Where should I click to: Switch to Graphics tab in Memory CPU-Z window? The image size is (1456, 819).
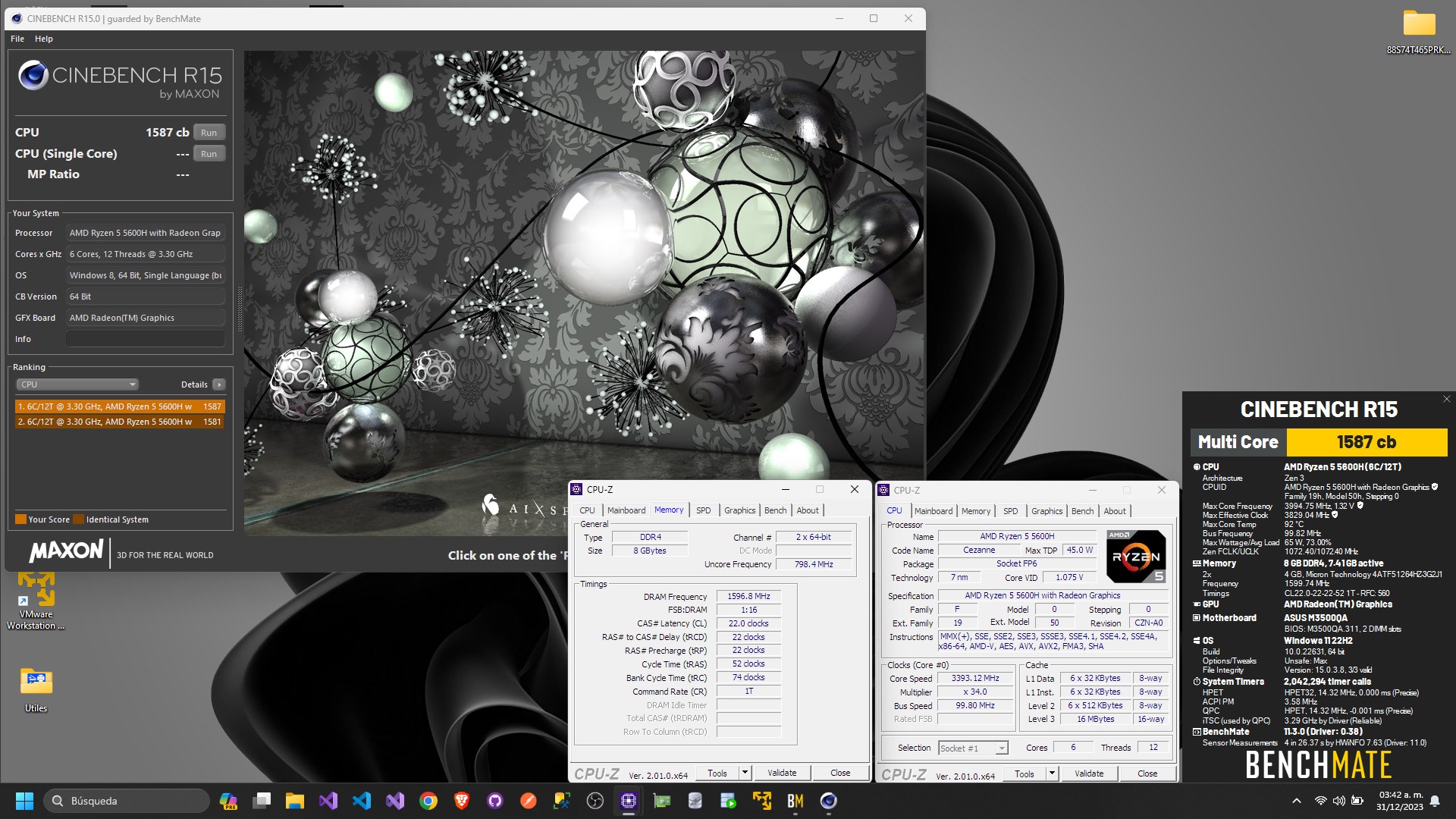[739, 510]
